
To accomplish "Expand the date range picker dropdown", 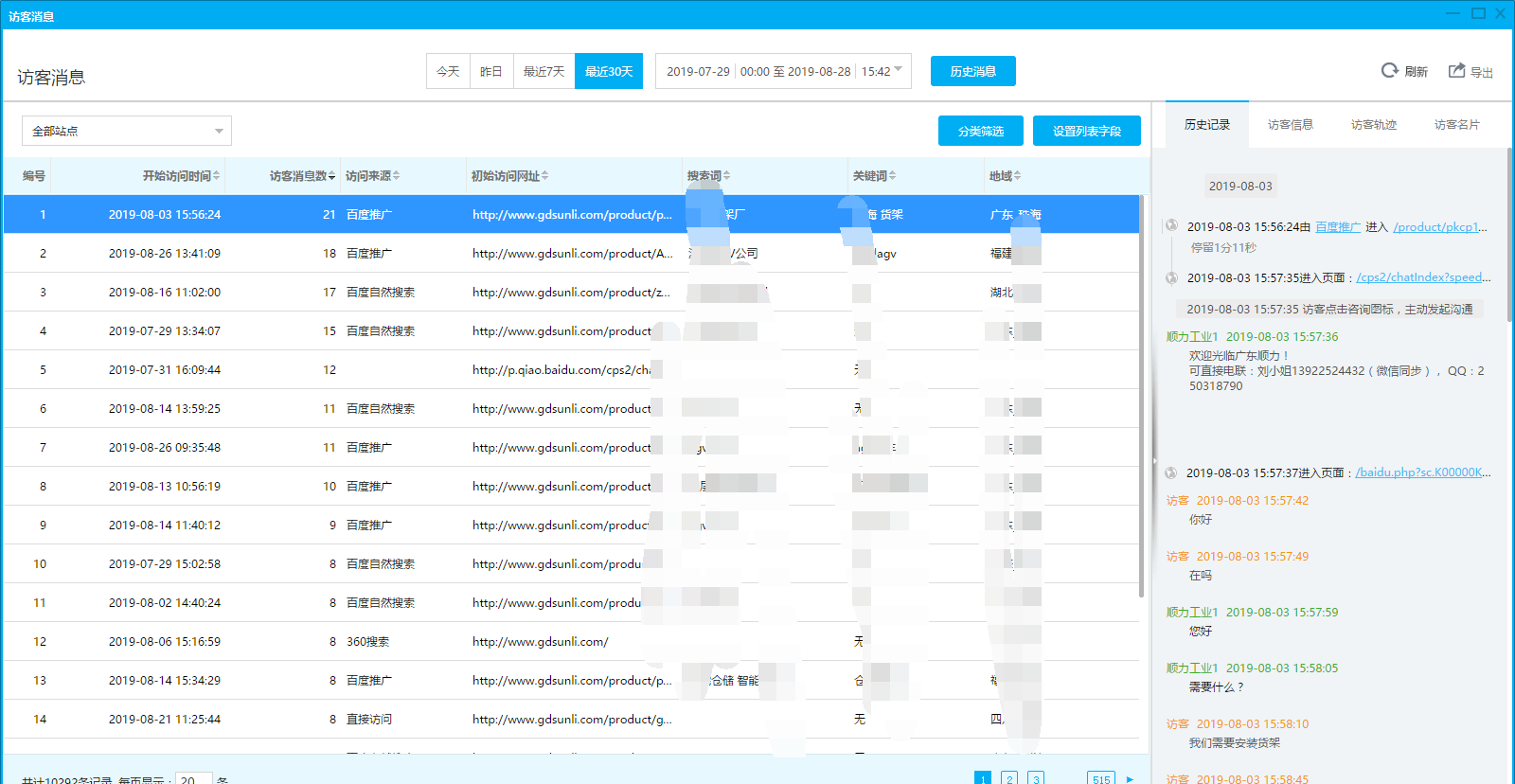I will (x=898, y=70).
